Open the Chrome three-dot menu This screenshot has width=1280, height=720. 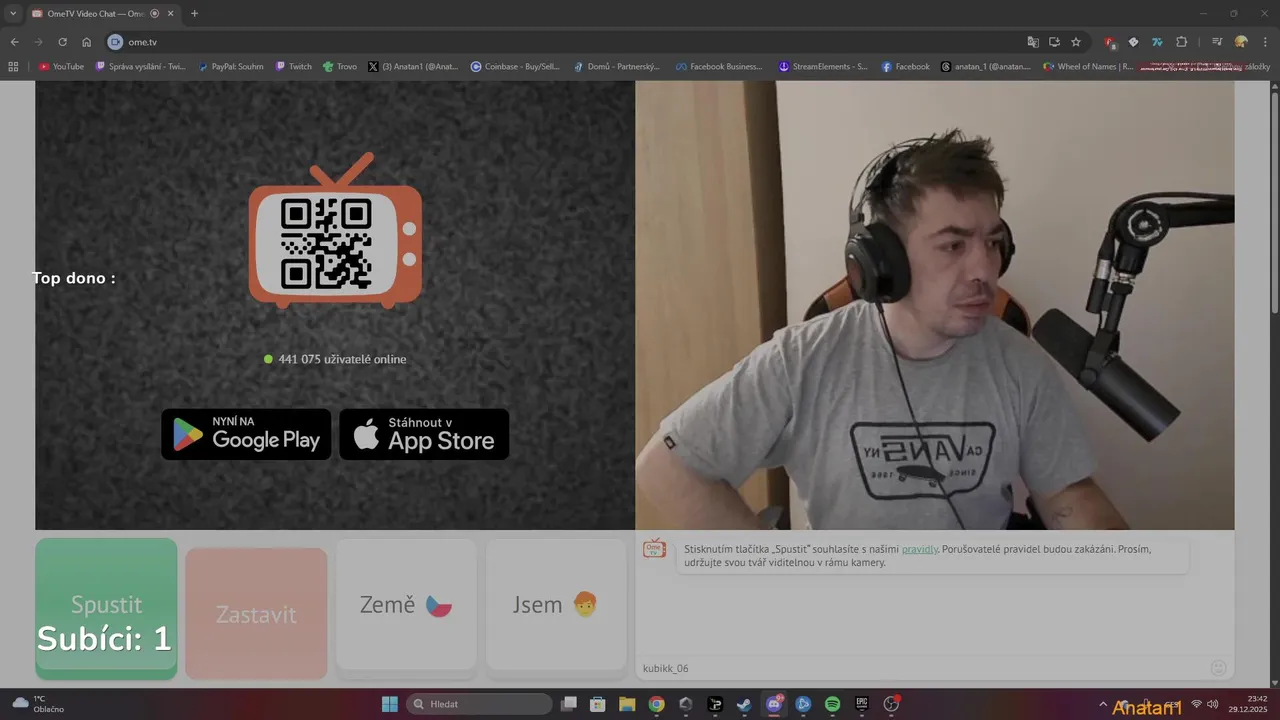click(1265, 42)
